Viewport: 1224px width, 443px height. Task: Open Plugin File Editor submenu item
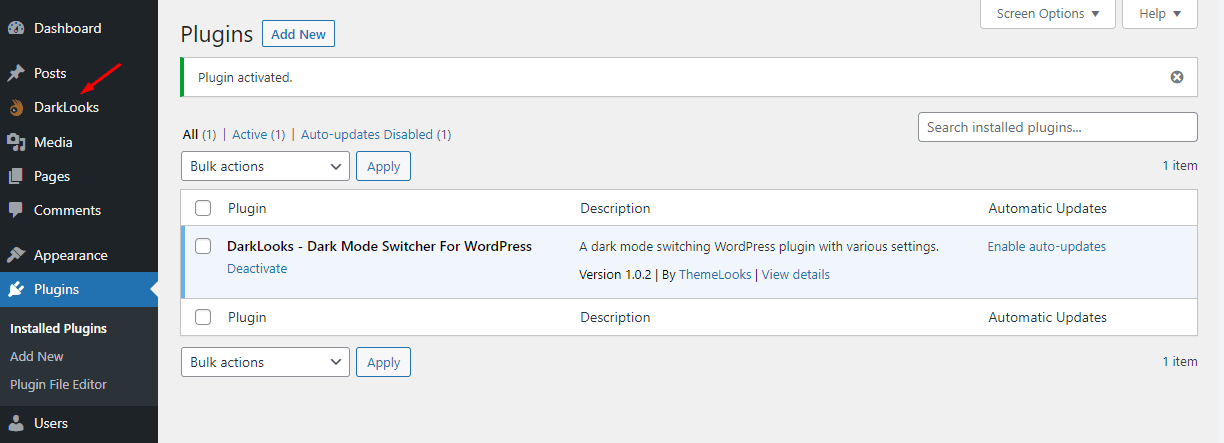pos(58,384)
